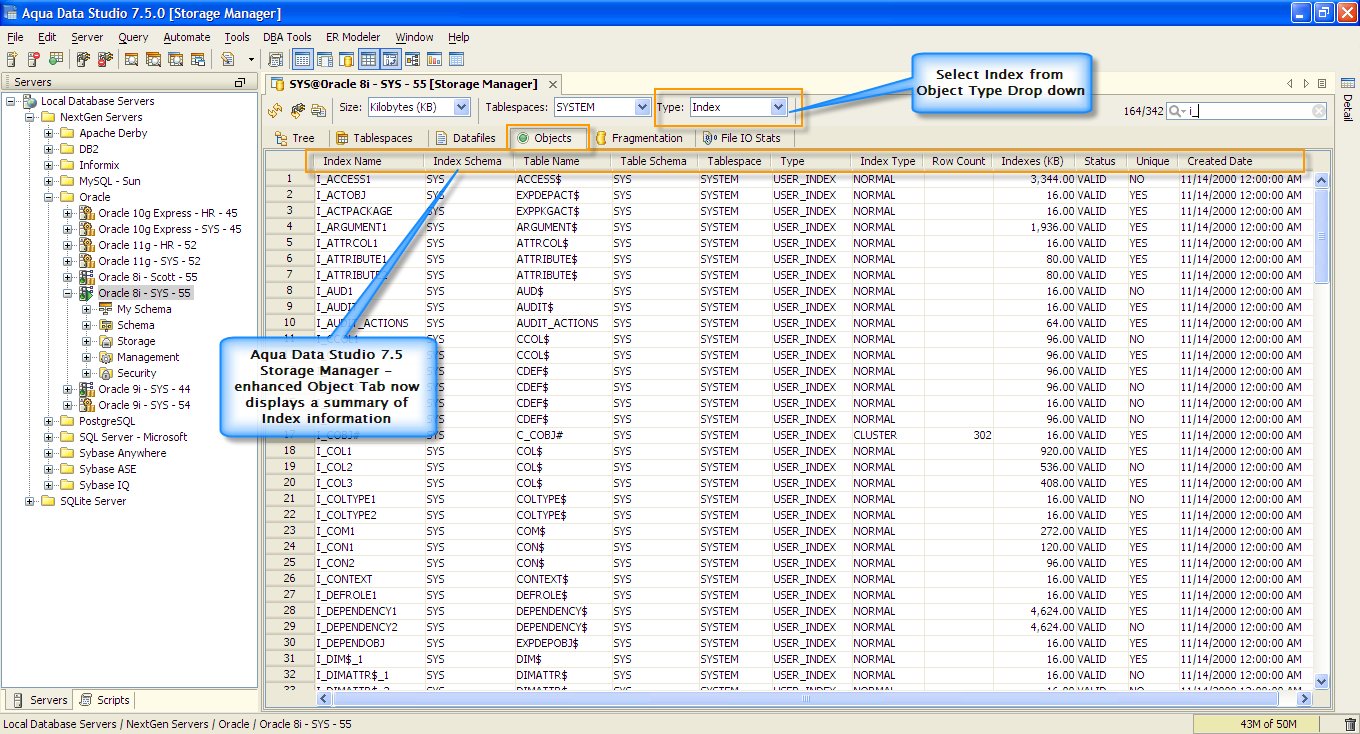1360x734 pixels.
Task: Switch to the Scripts tab
Action: (105, 700)
